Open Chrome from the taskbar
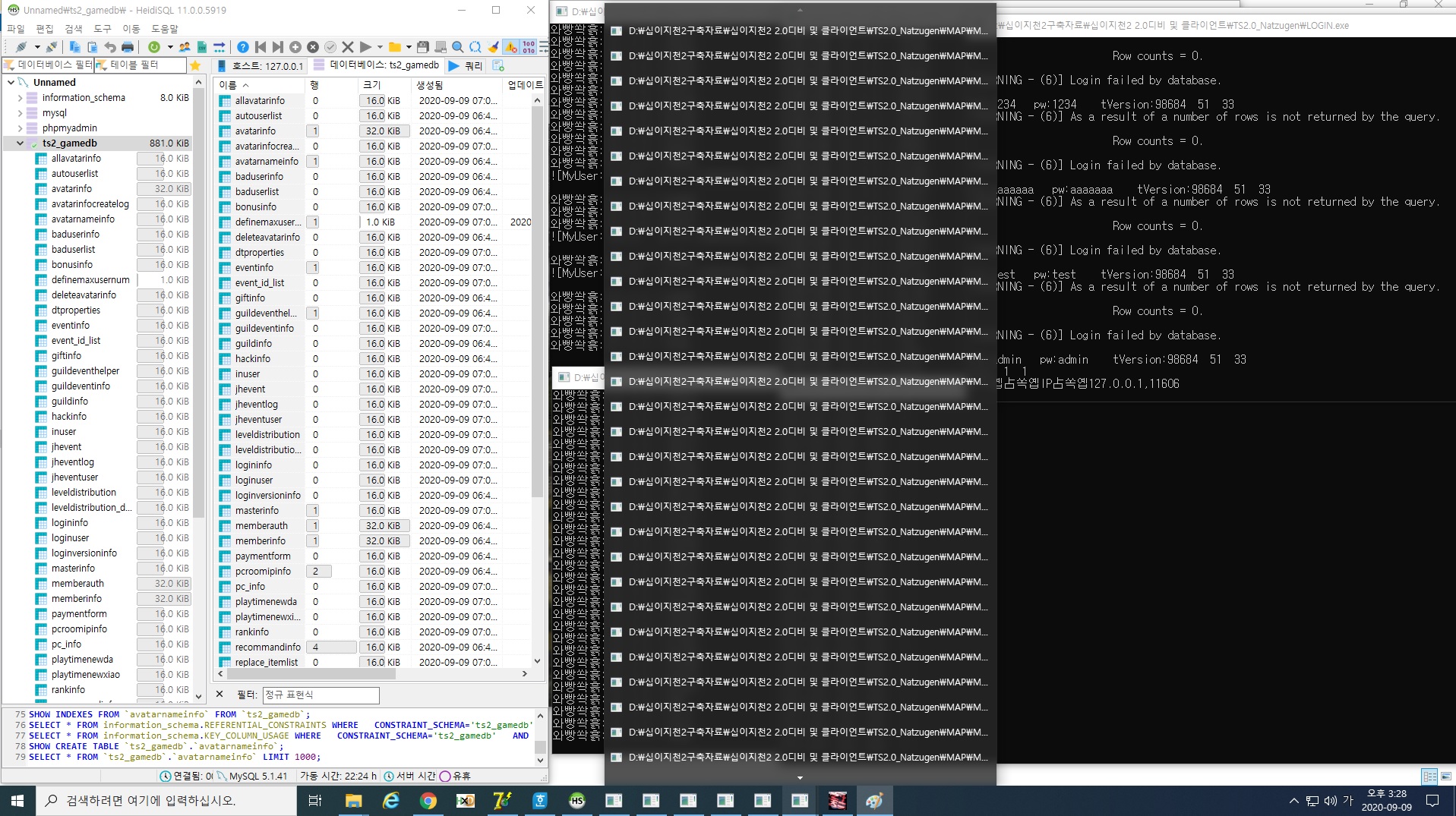The width and height of the screenshot is (1456, 816). pyautogui.click(x=428, y=801)
